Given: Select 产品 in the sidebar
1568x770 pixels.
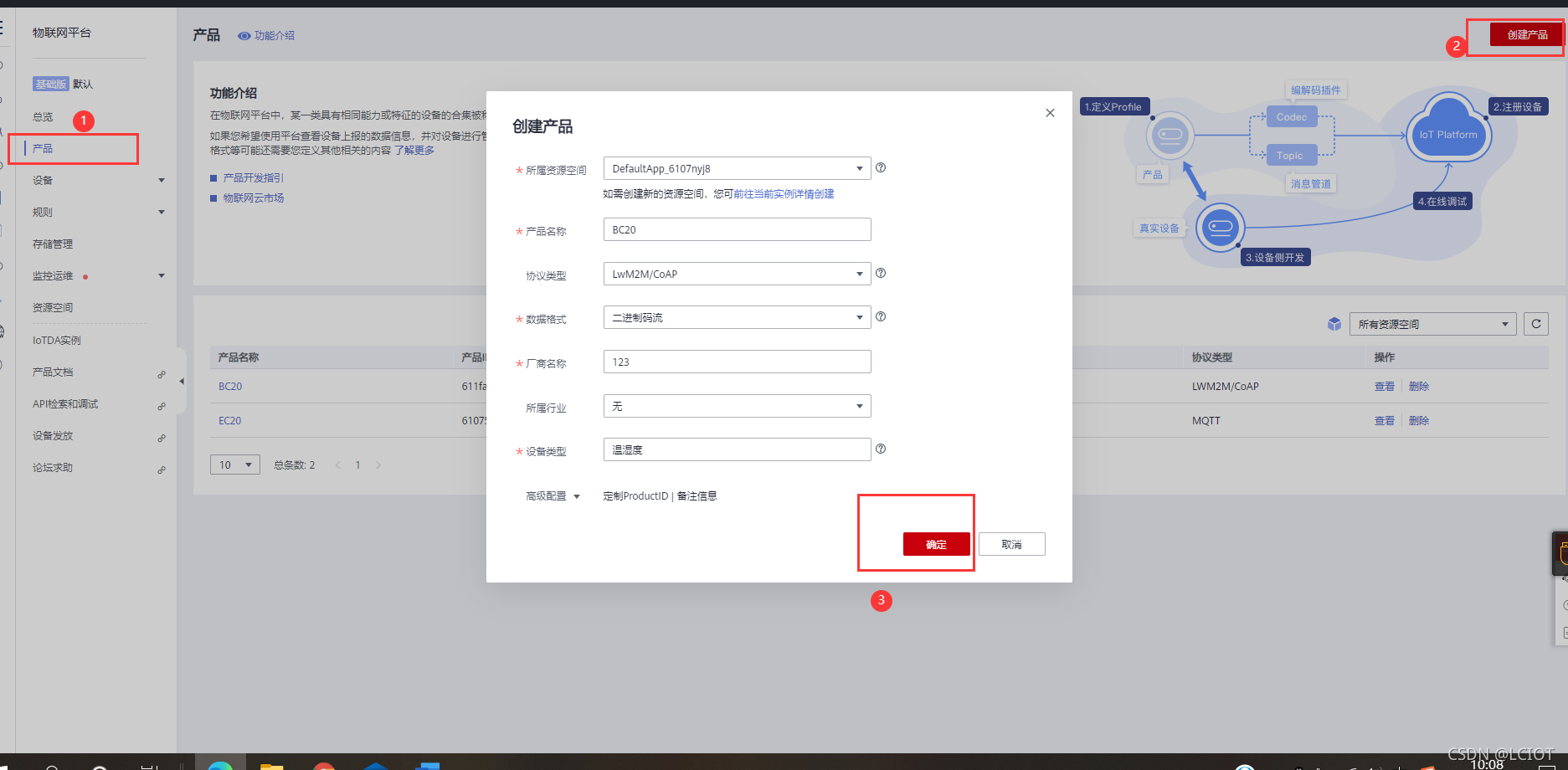Looking at the screenshot, I should (x=43, y=148).
